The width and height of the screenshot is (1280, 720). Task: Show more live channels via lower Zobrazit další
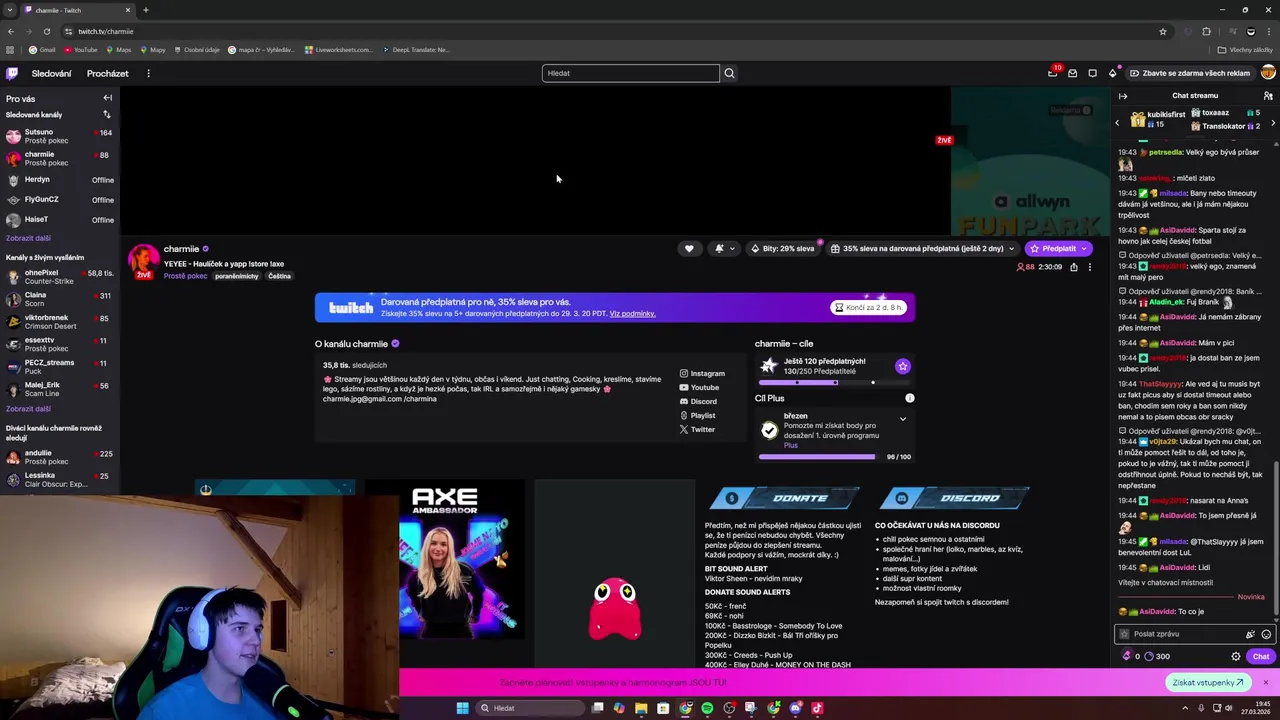(28, 409)
